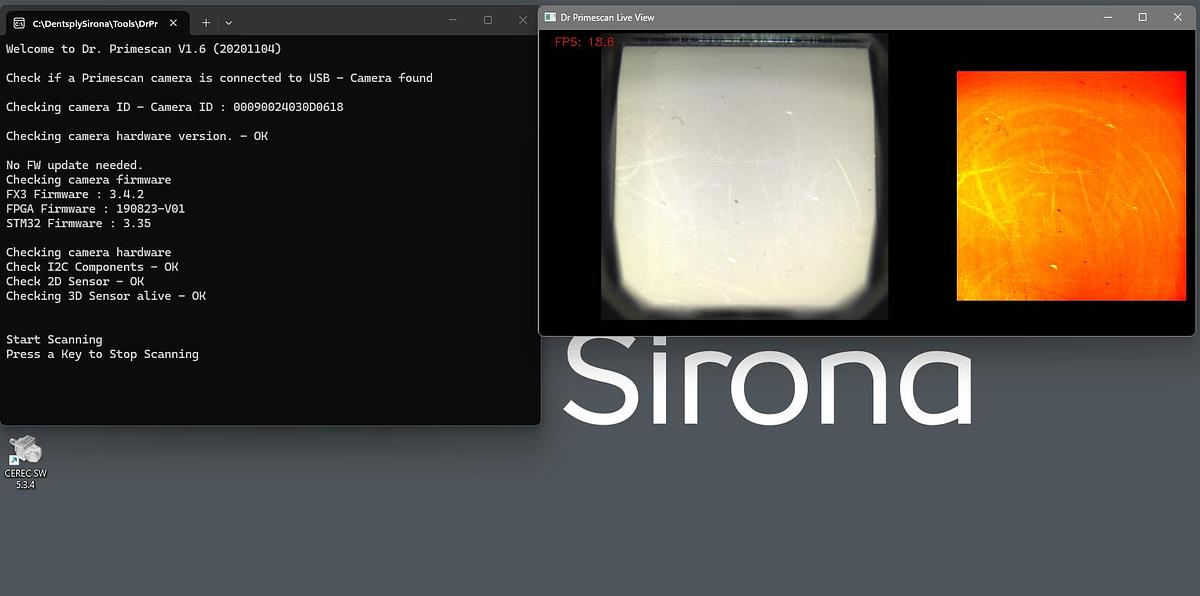
Task: Click the 'Check 2D Sensor - OK' line
Action: click(x=75, y=282)
